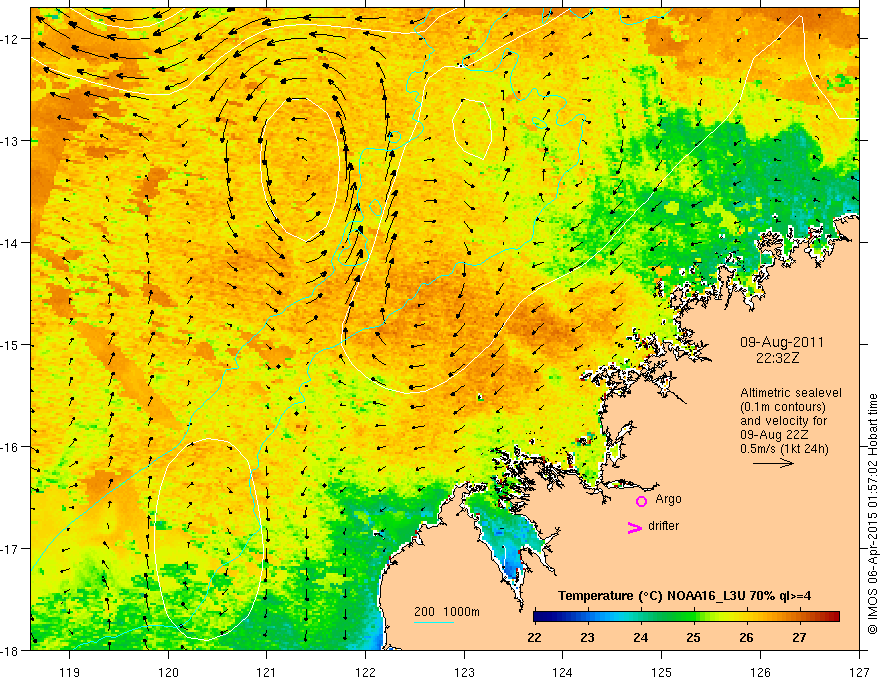Click the colorbar value "24"

click(640, 637)
